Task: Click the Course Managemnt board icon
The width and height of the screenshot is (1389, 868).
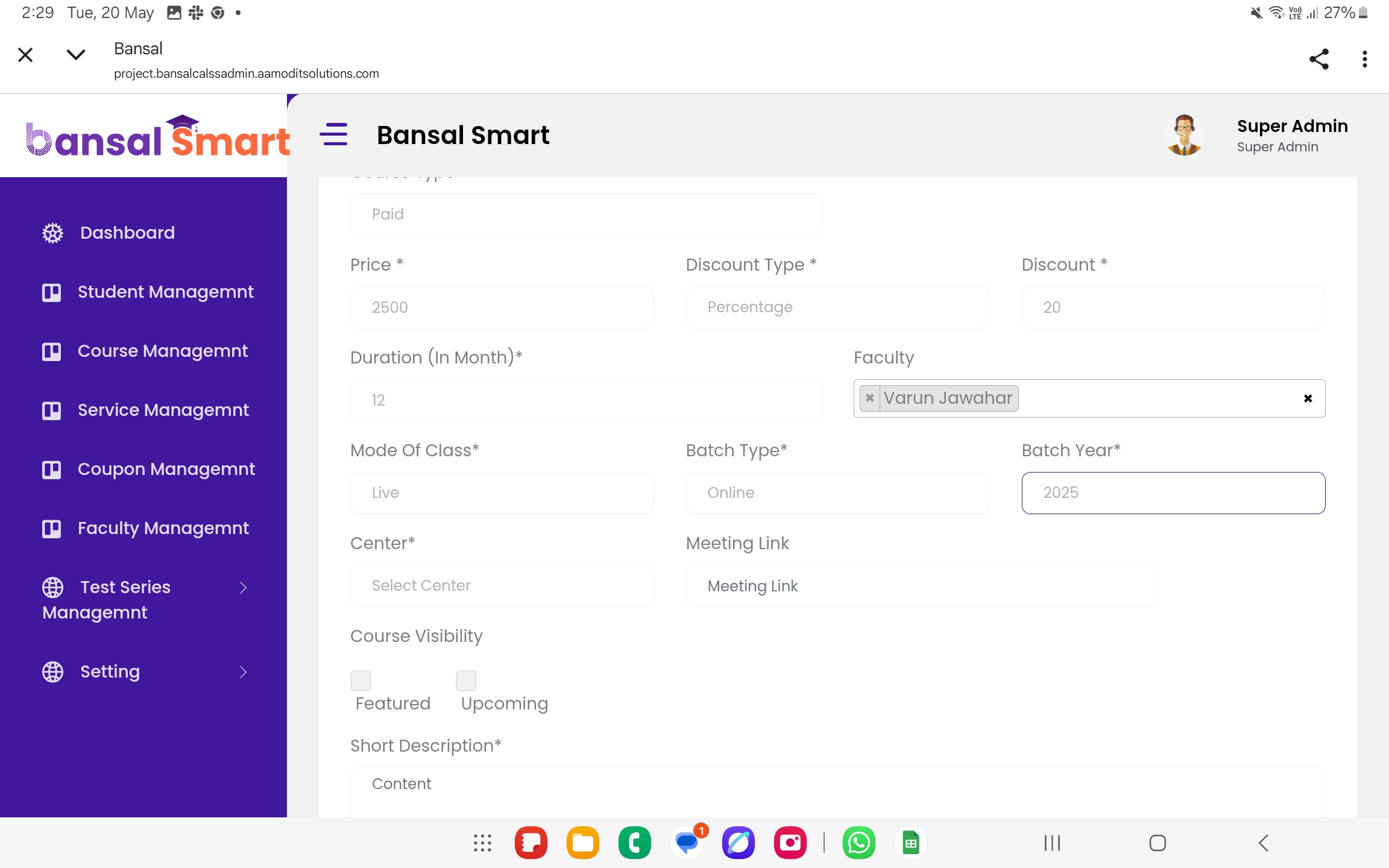Action: click(51, 351)
